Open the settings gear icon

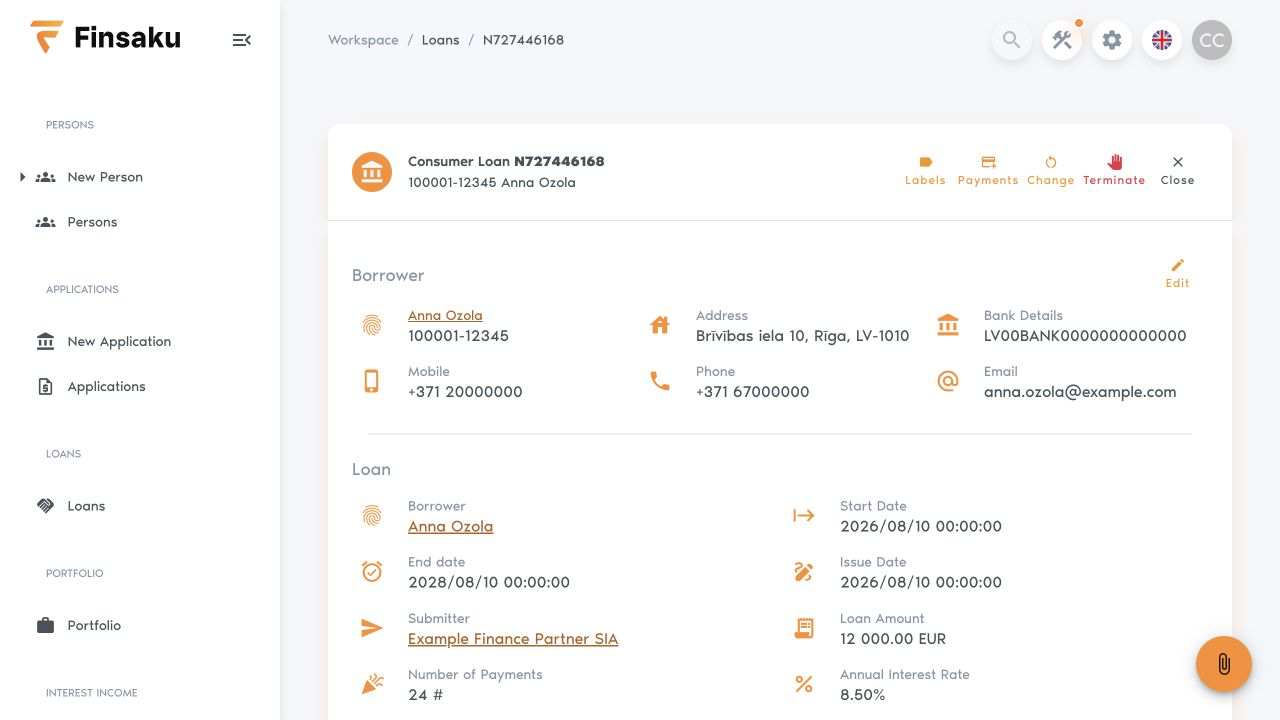click(1112, 40)
